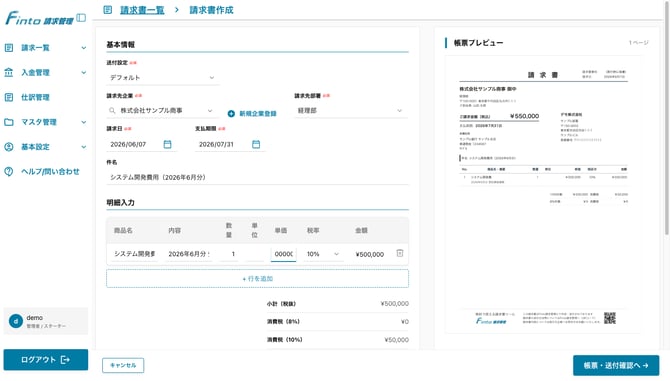Open the 基本設定 sidebar menu

(x=45, y=147)
